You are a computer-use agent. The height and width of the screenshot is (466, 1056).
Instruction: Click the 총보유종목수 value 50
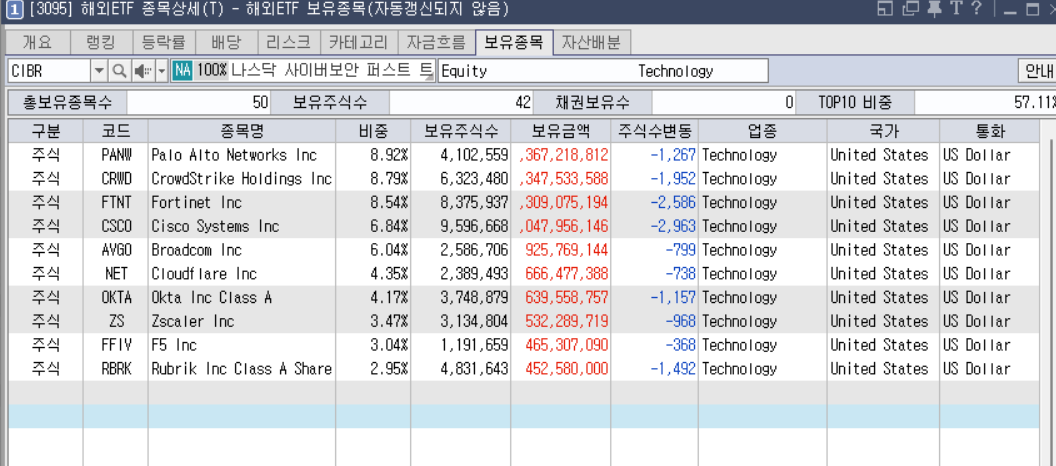point(199,102)
